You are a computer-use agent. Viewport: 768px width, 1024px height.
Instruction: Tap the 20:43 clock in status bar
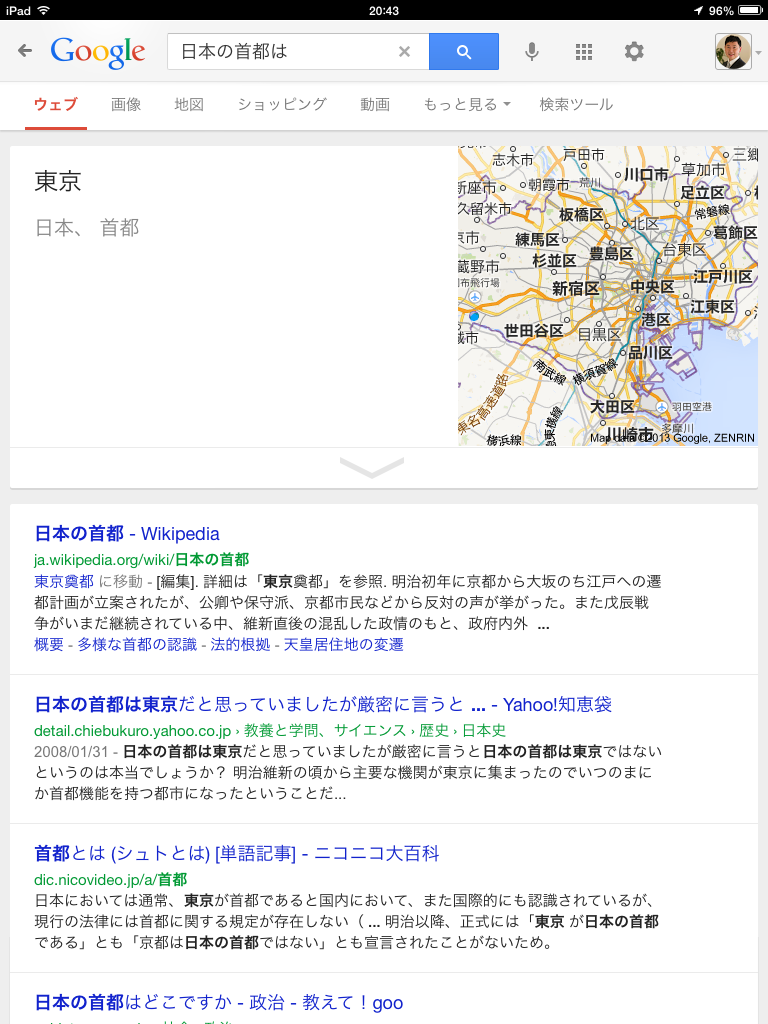[x=384, y=10]
